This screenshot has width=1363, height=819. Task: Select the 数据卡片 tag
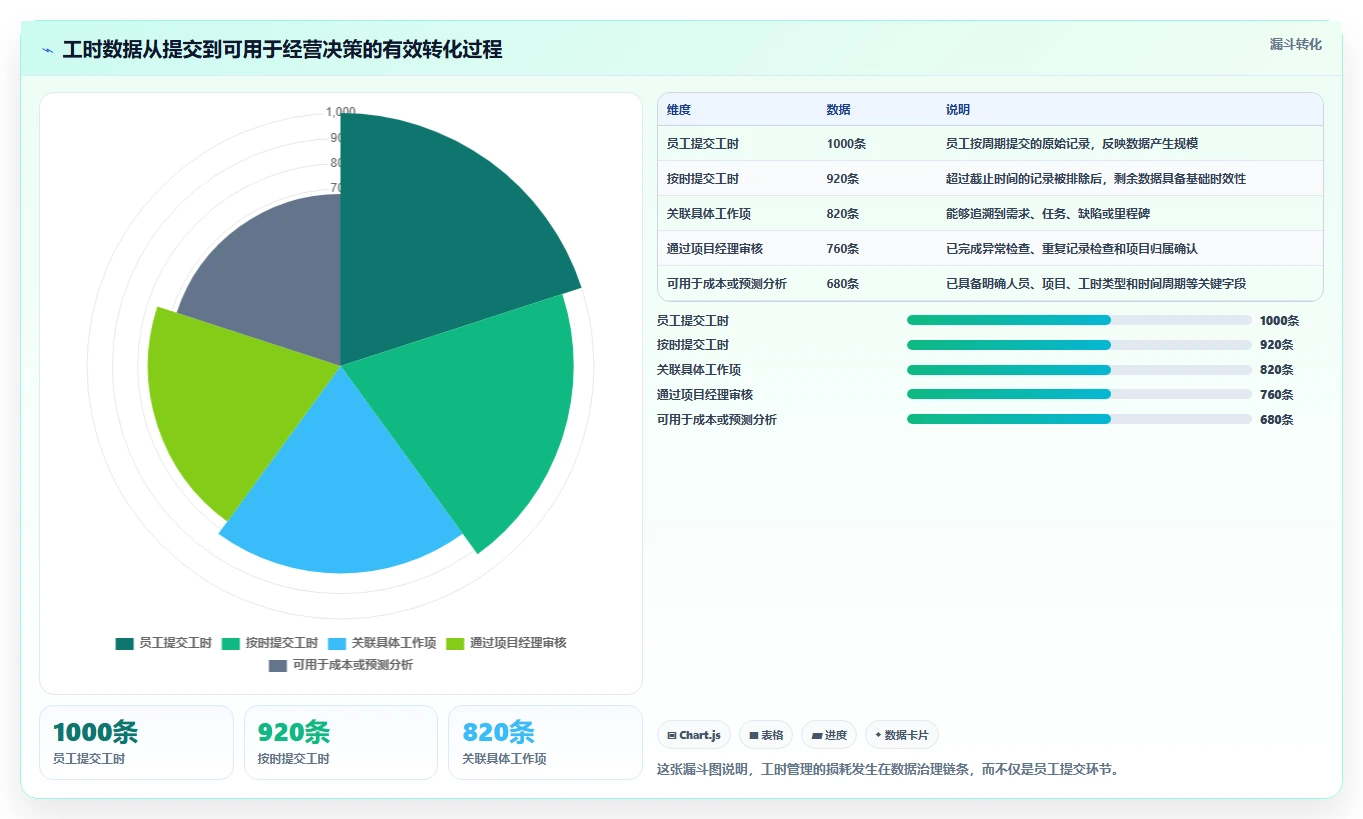[x=901, y=735]
